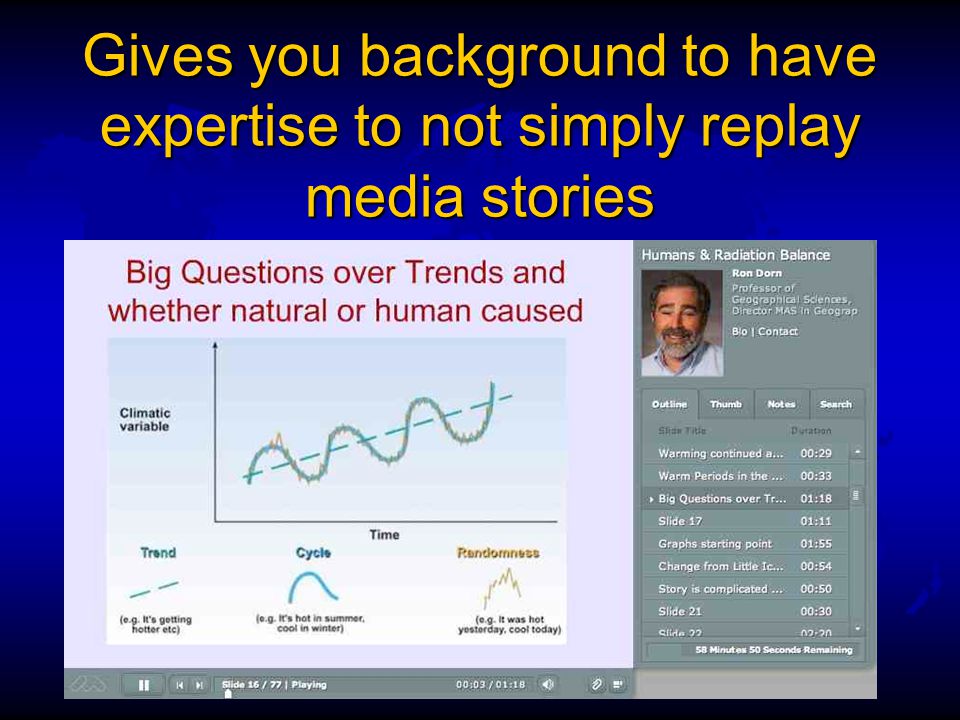Switch to the Thumb tab
The width and height of the screenshot is (960, 720).
coord(726,404)
